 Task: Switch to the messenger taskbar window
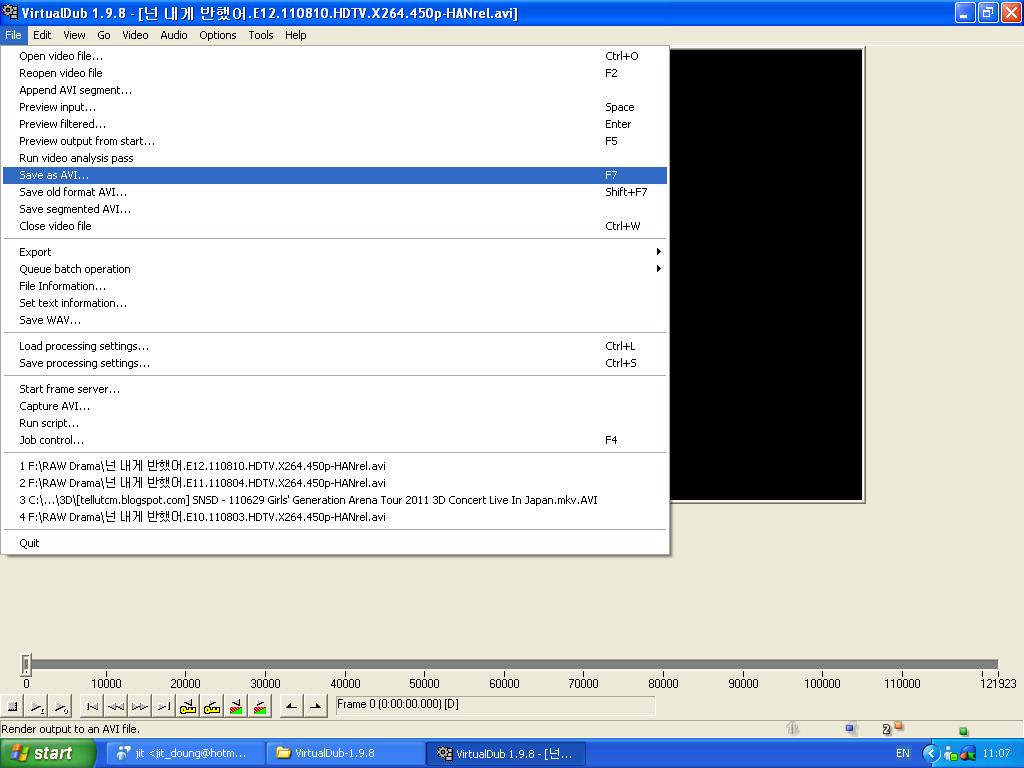point(185,753)
